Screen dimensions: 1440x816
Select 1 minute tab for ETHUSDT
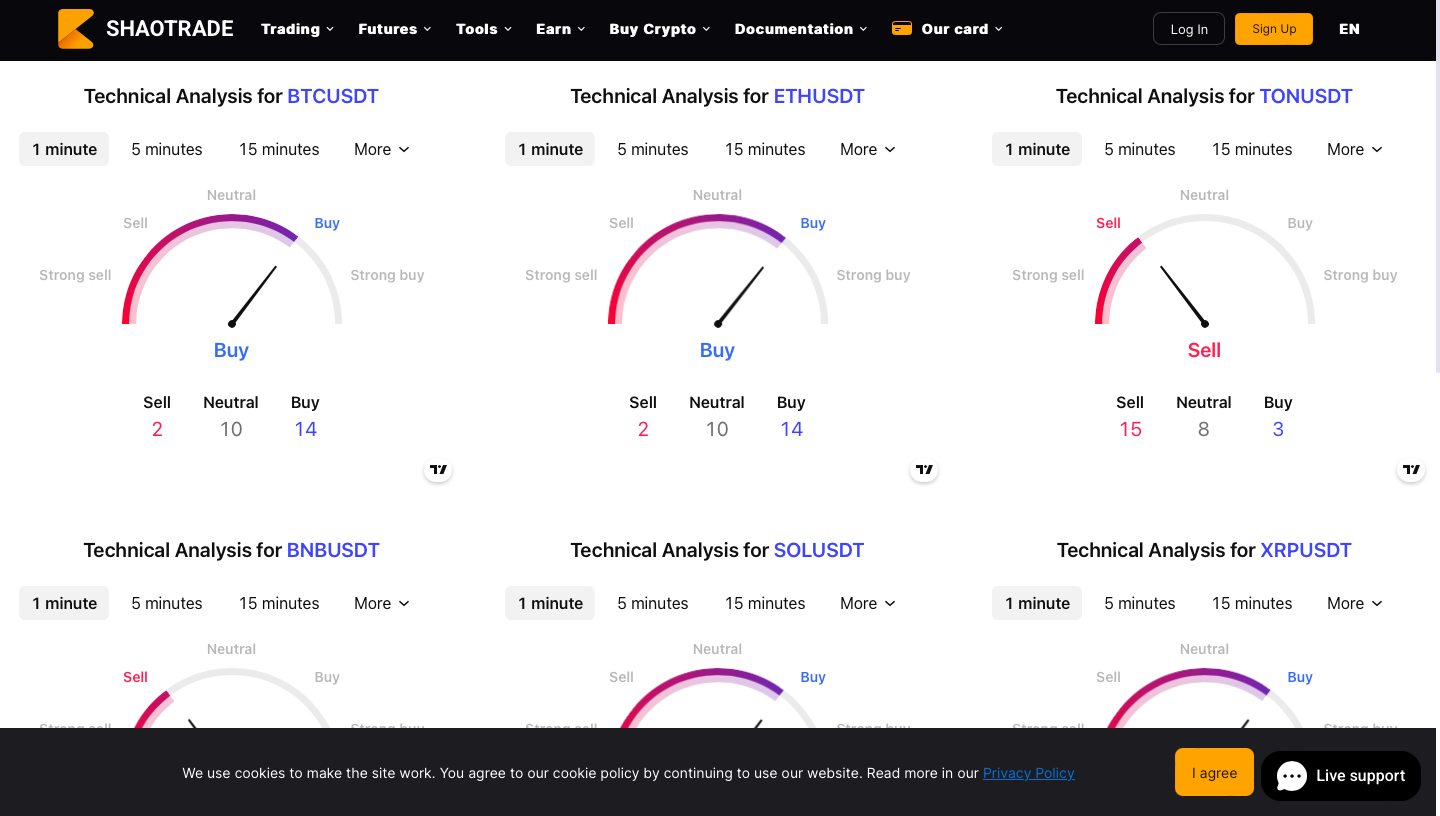point(550,149)
